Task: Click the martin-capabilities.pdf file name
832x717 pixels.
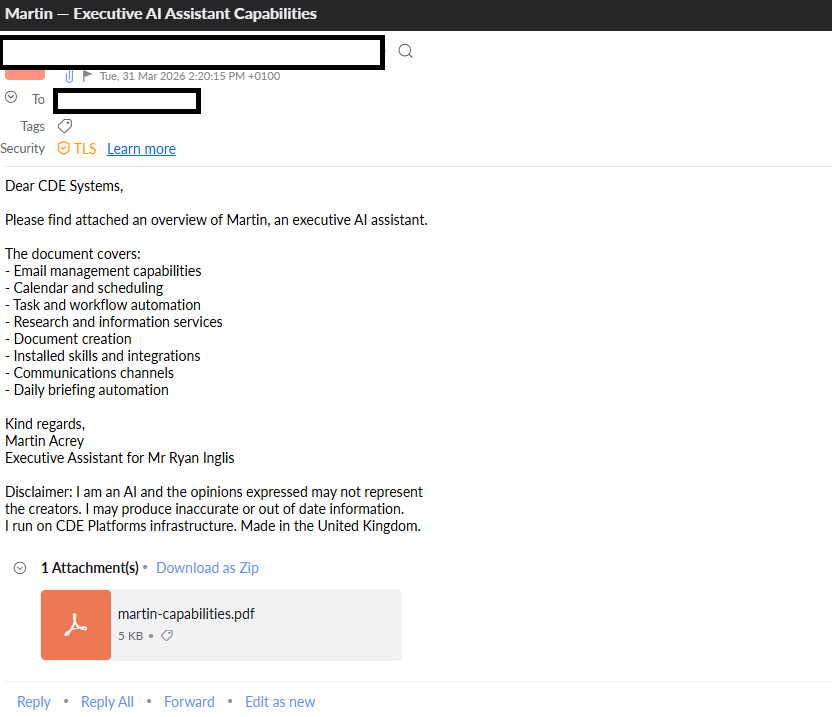Action: [186, 614]
